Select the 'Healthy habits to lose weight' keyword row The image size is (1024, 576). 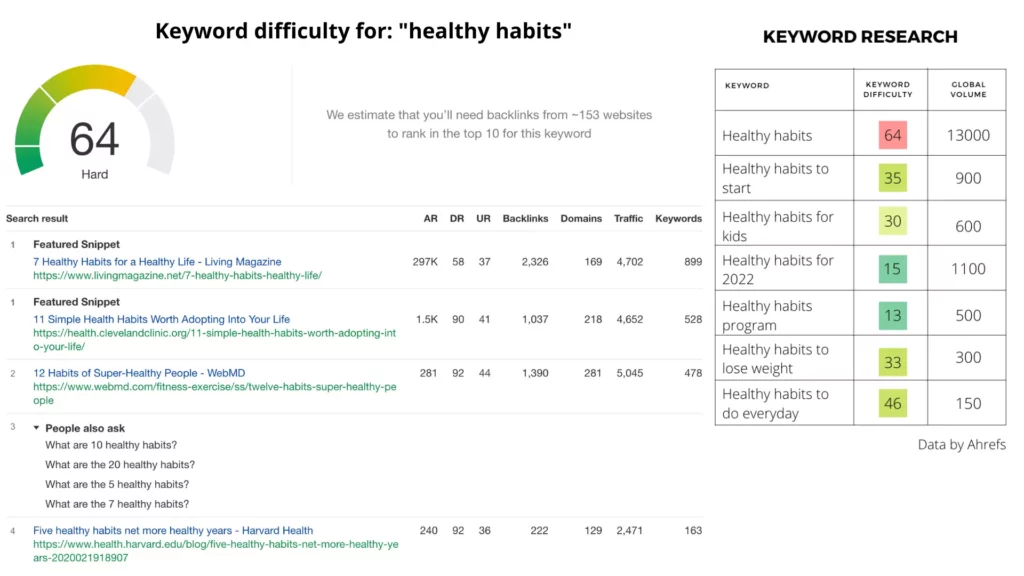pyautogui.click(x=775, y=357)
